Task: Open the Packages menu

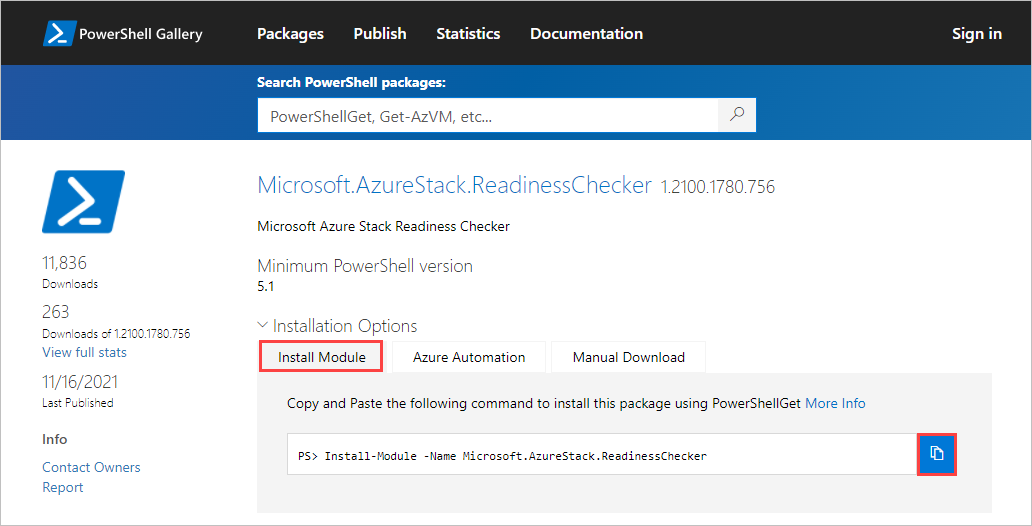Action: tap(290, 33)
